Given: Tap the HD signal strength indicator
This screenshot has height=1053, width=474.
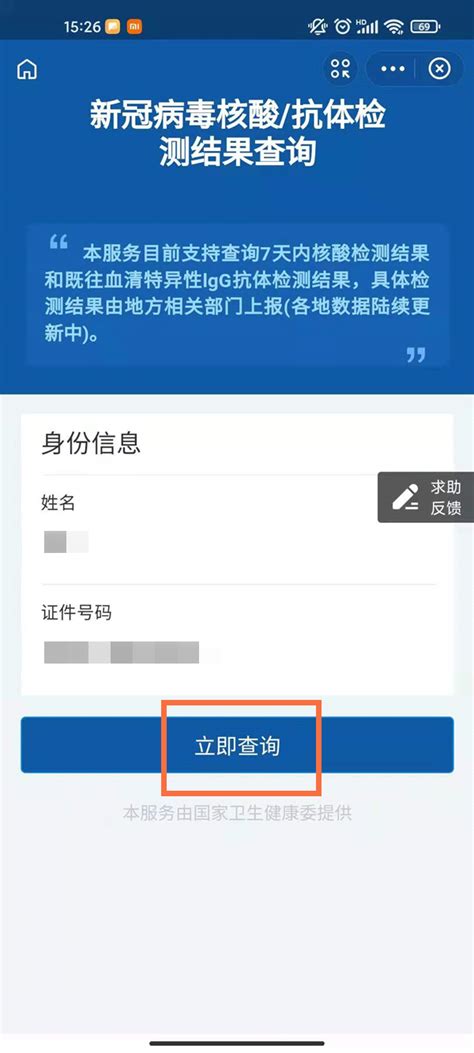Looking at the screenshot, I should coord(367,27).
